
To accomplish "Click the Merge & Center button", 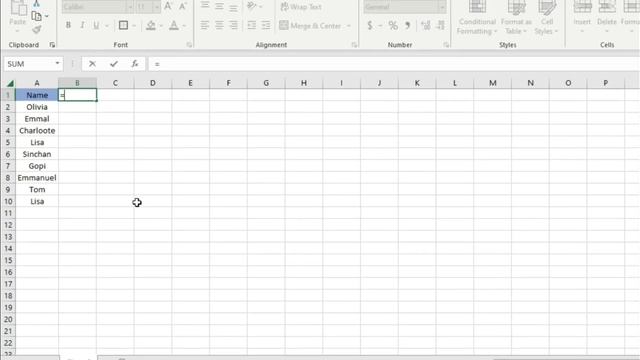I will click(310, 26).
